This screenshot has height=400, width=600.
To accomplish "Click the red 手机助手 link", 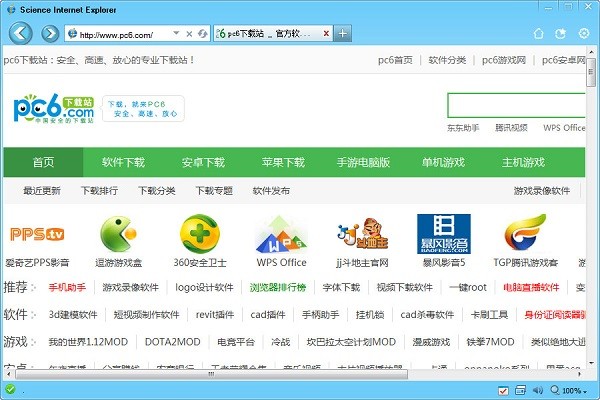I will pos(67,287).
